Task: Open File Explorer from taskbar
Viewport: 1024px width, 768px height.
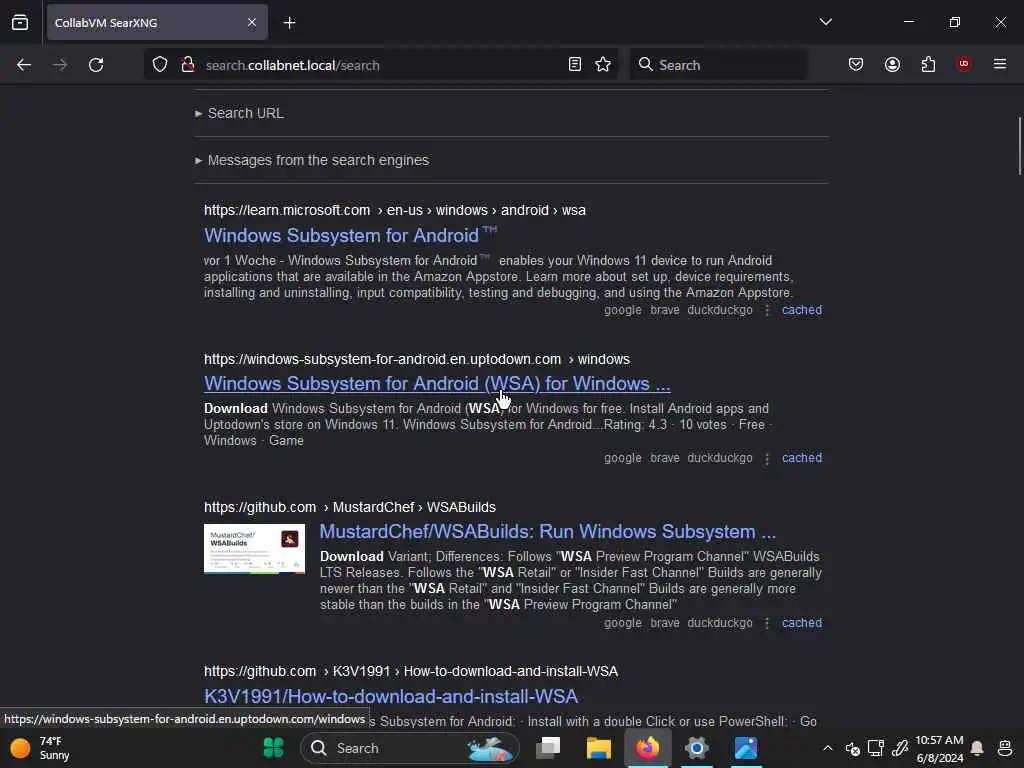Action: point(598,748)
